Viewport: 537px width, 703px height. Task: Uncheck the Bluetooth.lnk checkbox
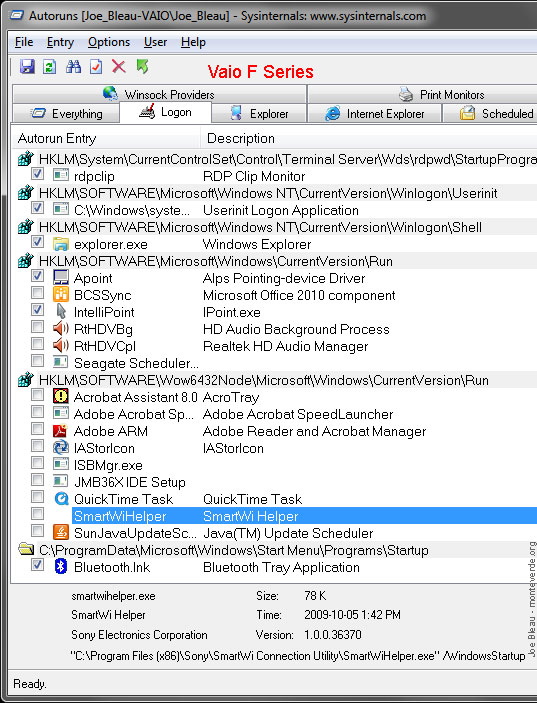click(37, 565)
